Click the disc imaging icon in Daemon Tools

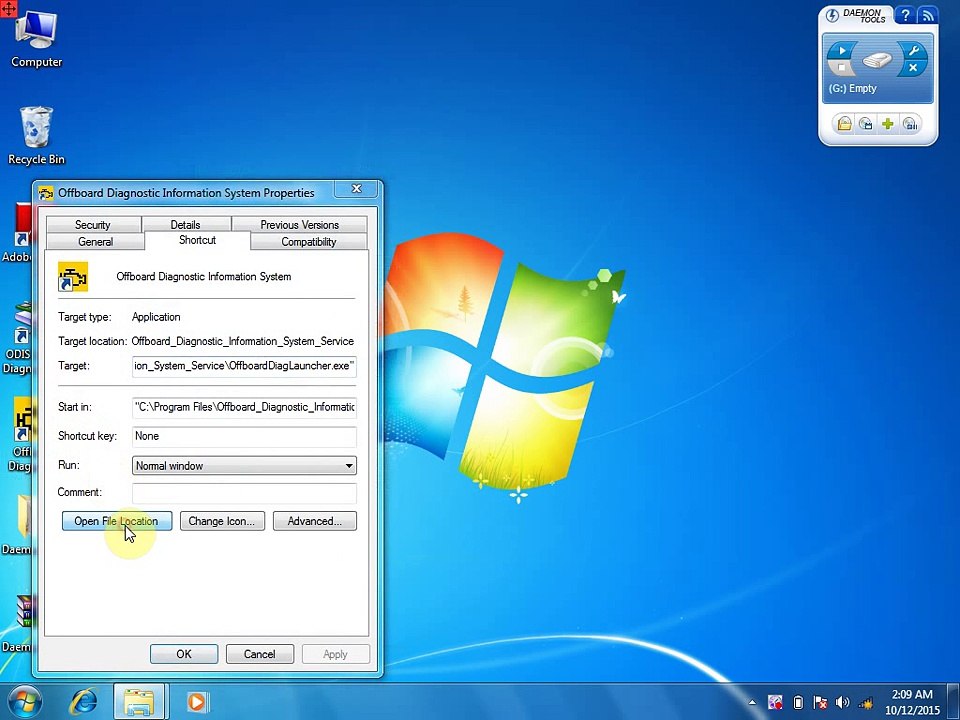pyautogui.click(x=866, y=124)
